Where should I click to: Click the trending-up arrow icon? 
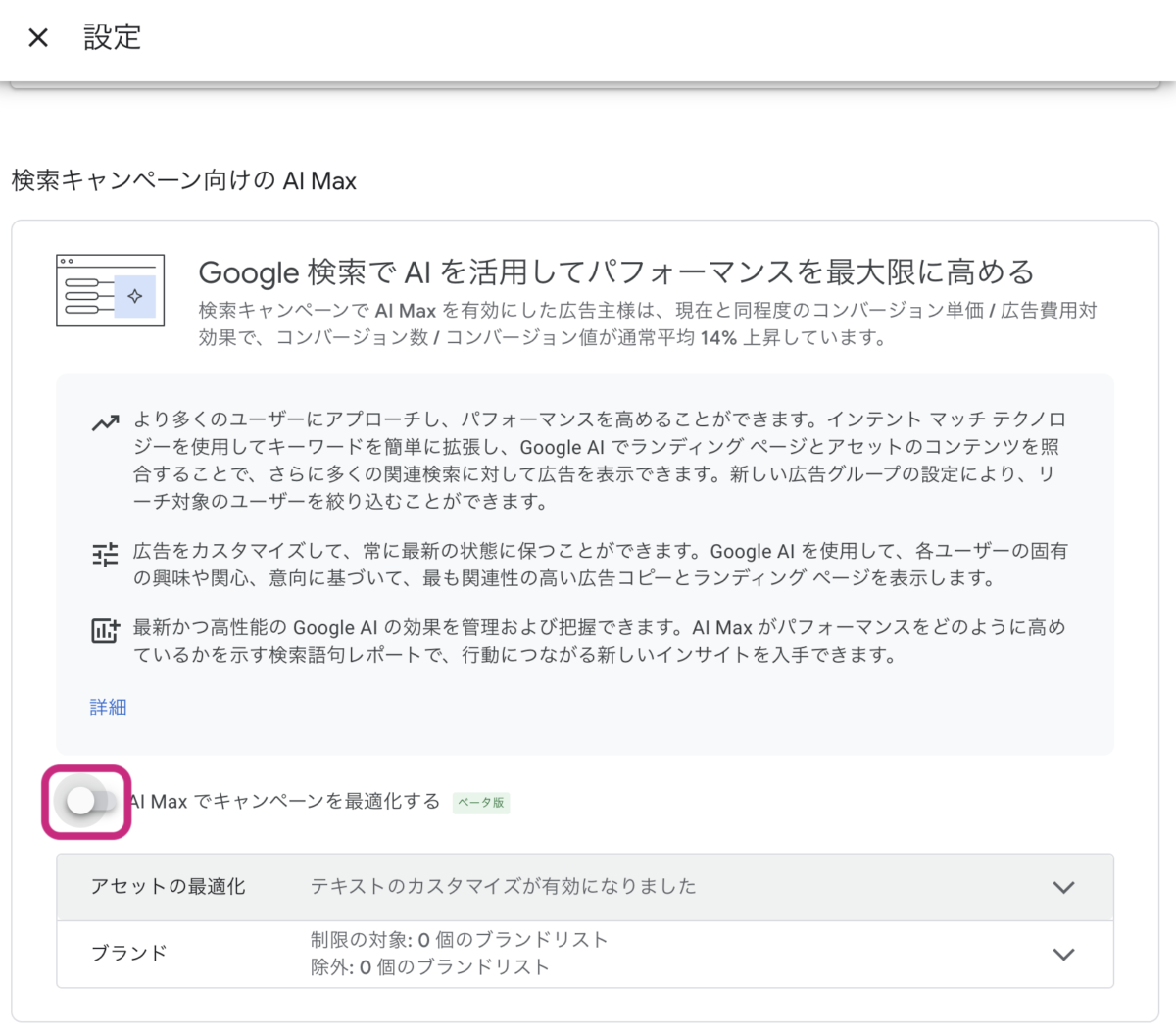105,423
